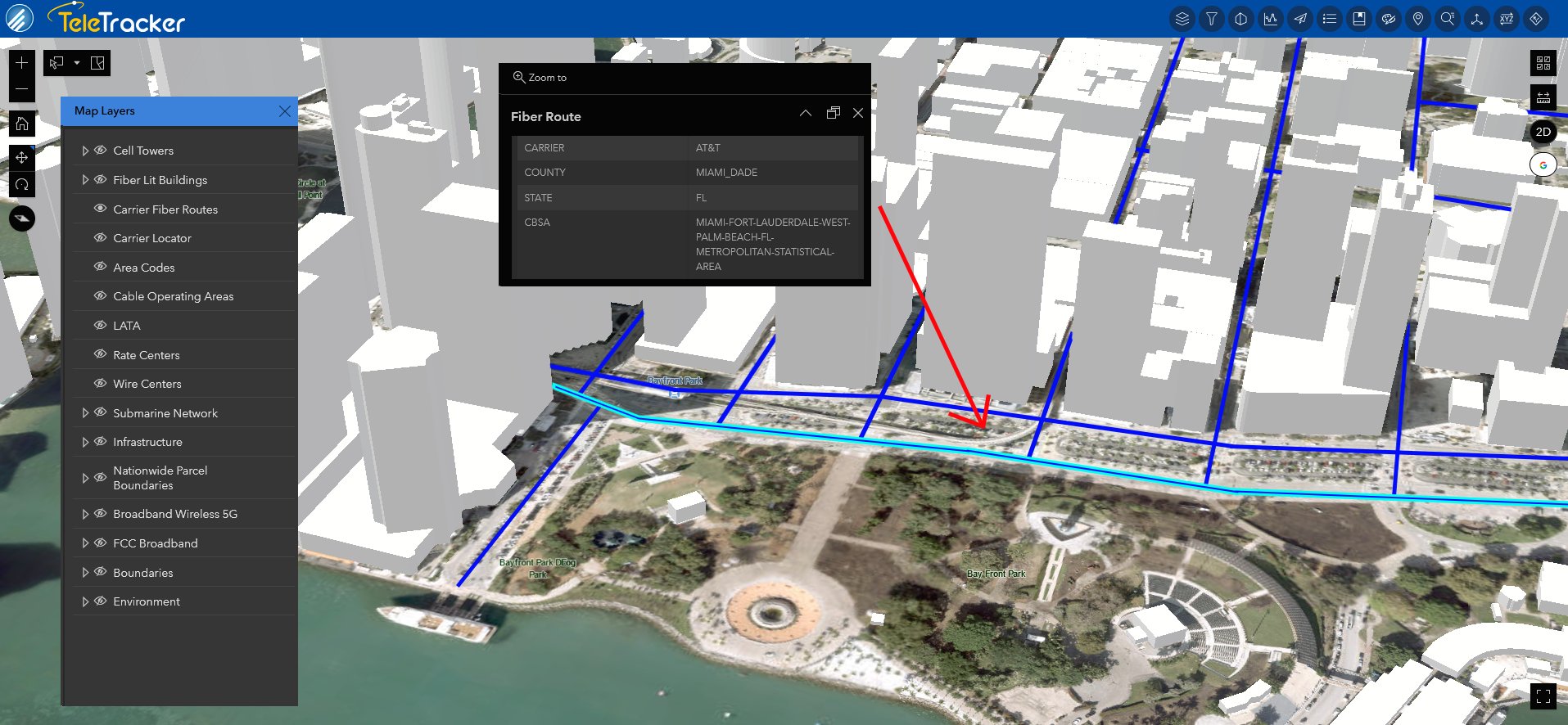Expand the Nationwide Parcel Boundaries group
Viewport: 1568px width, 725px height.
(85, 478)
